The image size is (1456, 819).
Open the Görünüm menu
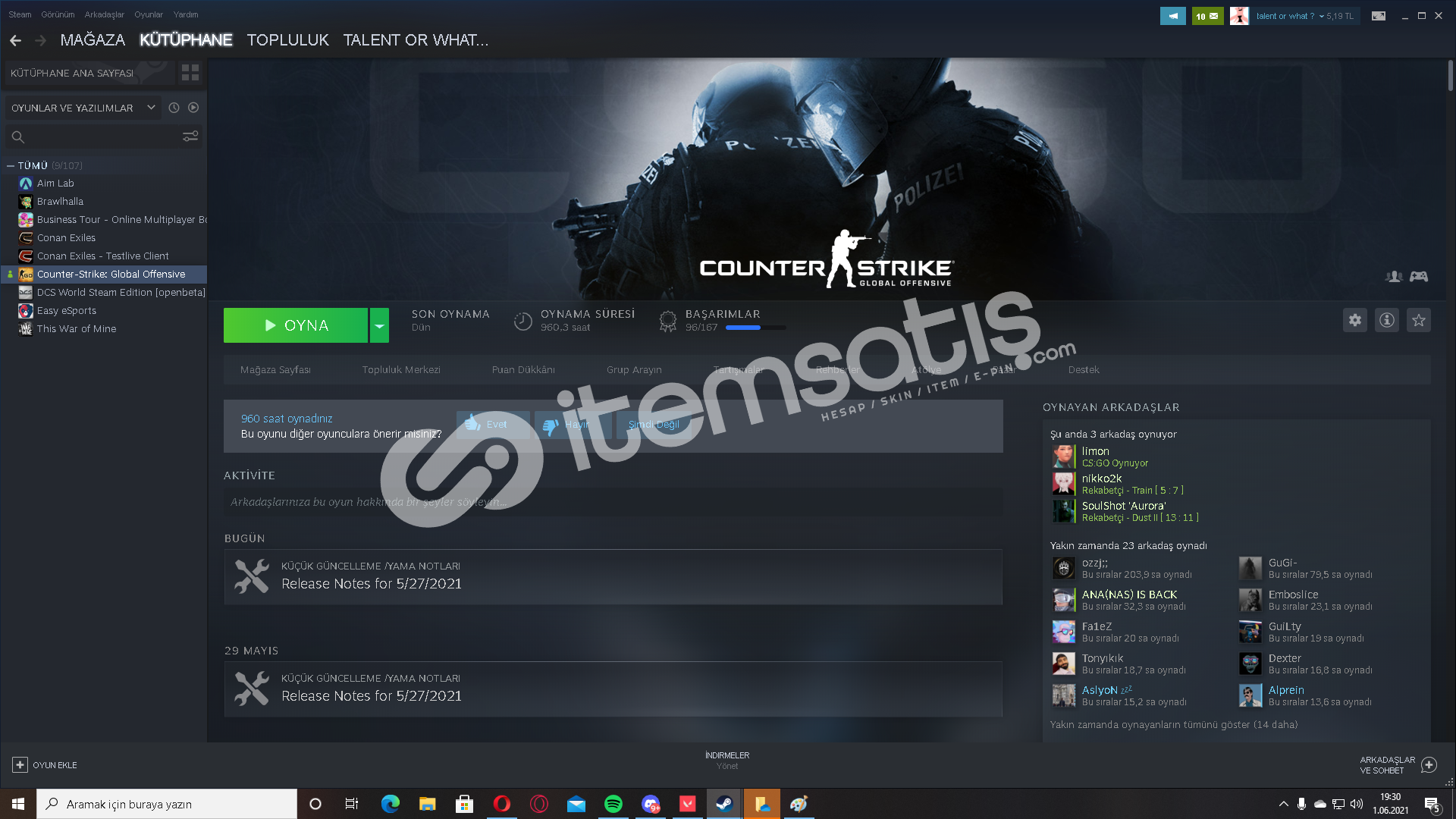tap(58, 14)
